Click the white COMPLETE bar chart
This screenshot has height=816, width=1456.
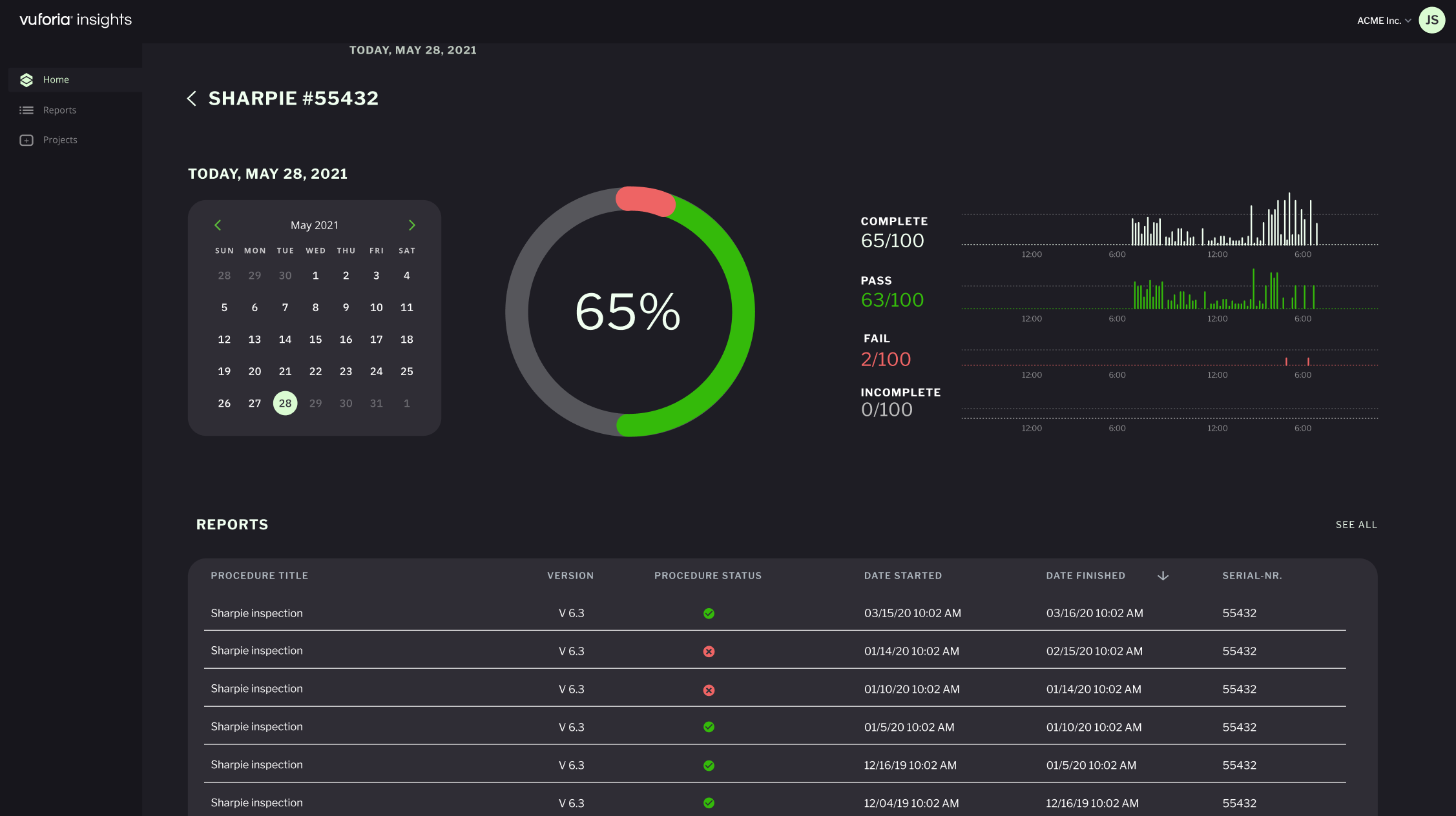click(x=1169, y=219)
